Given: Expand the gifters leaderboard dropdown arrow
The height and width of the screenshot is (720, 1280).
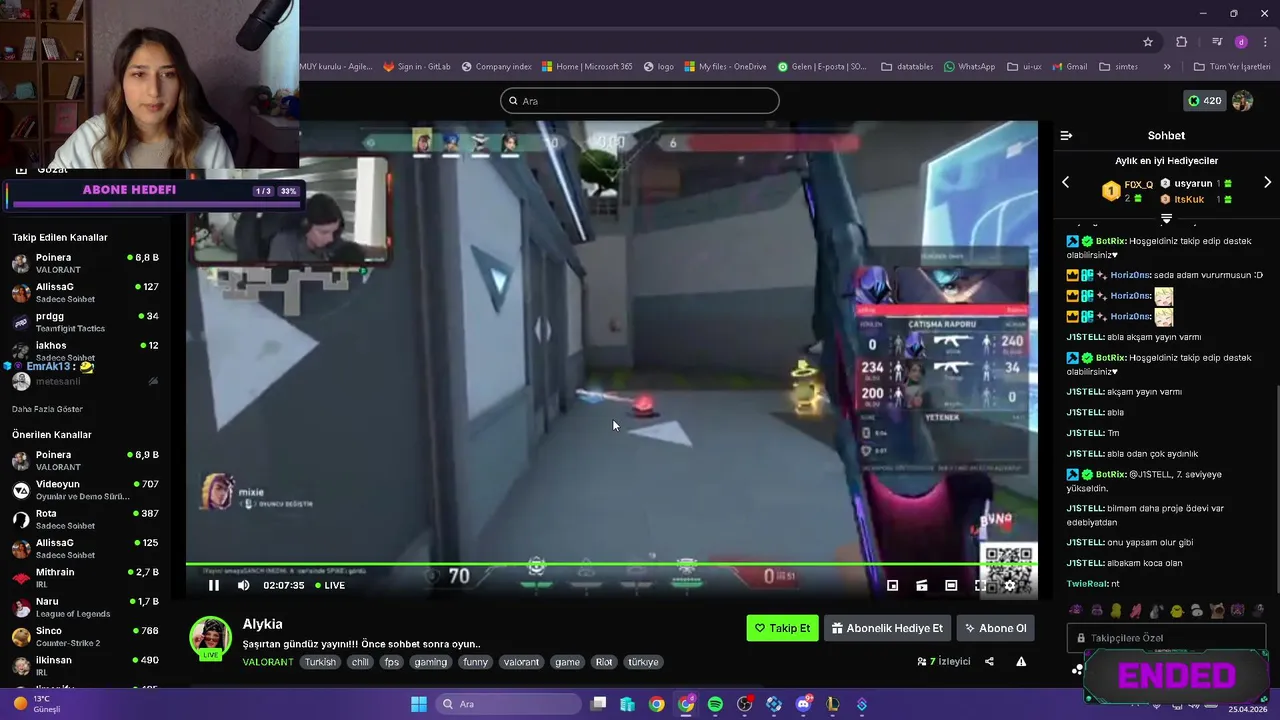Looking at the screenshot, I should 1166,217.
